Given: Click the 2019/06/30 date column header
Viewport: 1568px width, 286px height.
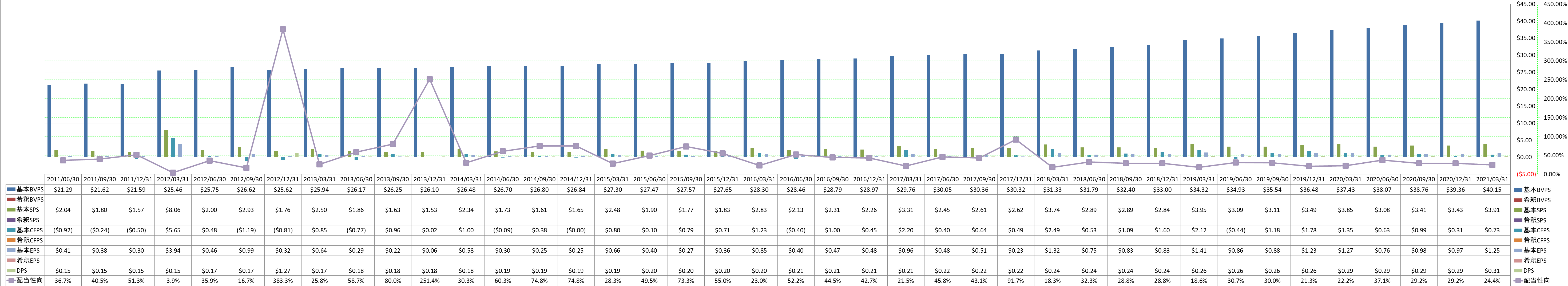Looking at the screenshot, I should (1236, 179).
